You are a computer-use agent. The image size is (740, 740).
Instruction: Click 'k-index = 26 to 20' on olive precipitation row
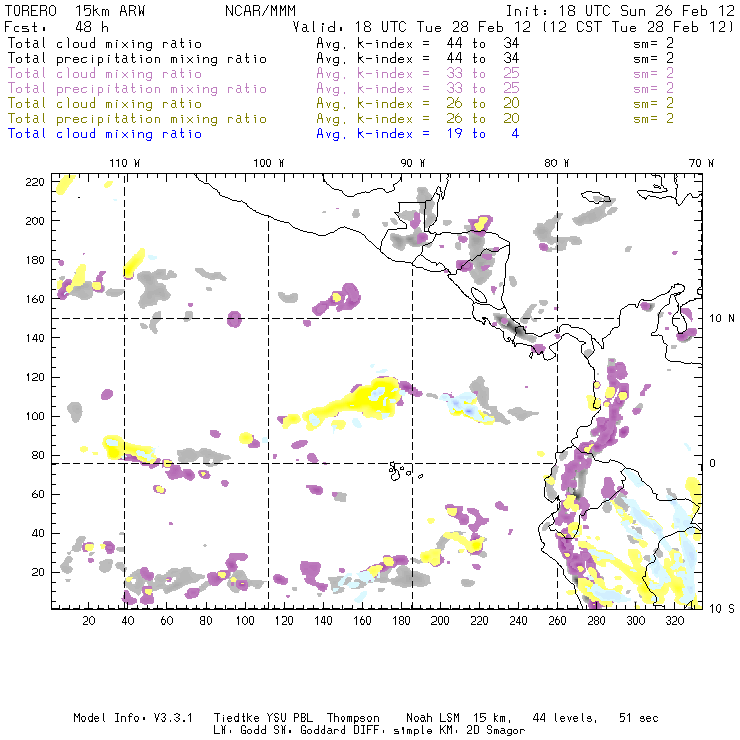[x=438, y=119]
